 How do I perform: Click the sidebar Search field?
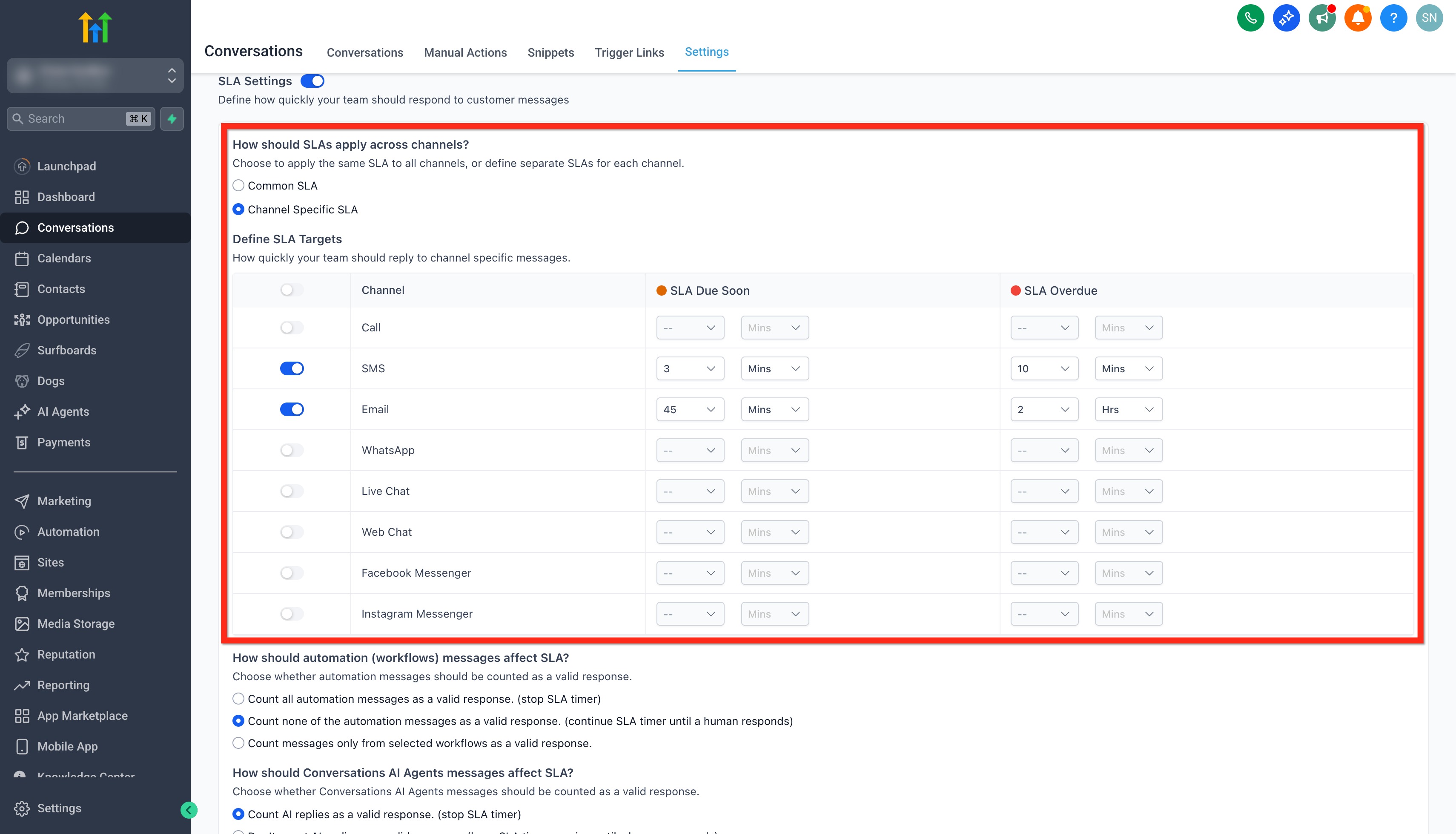point(75,118)
